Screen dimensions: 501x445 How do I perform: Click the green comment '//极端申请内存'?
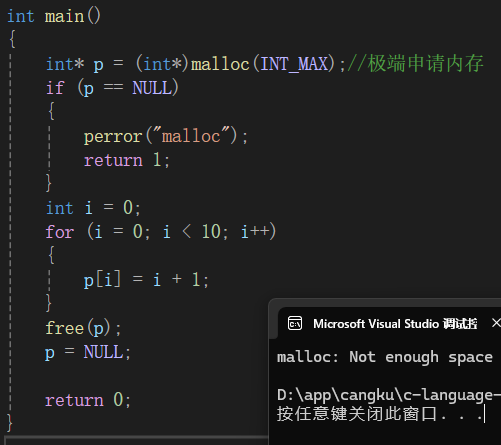pos(416,63)
